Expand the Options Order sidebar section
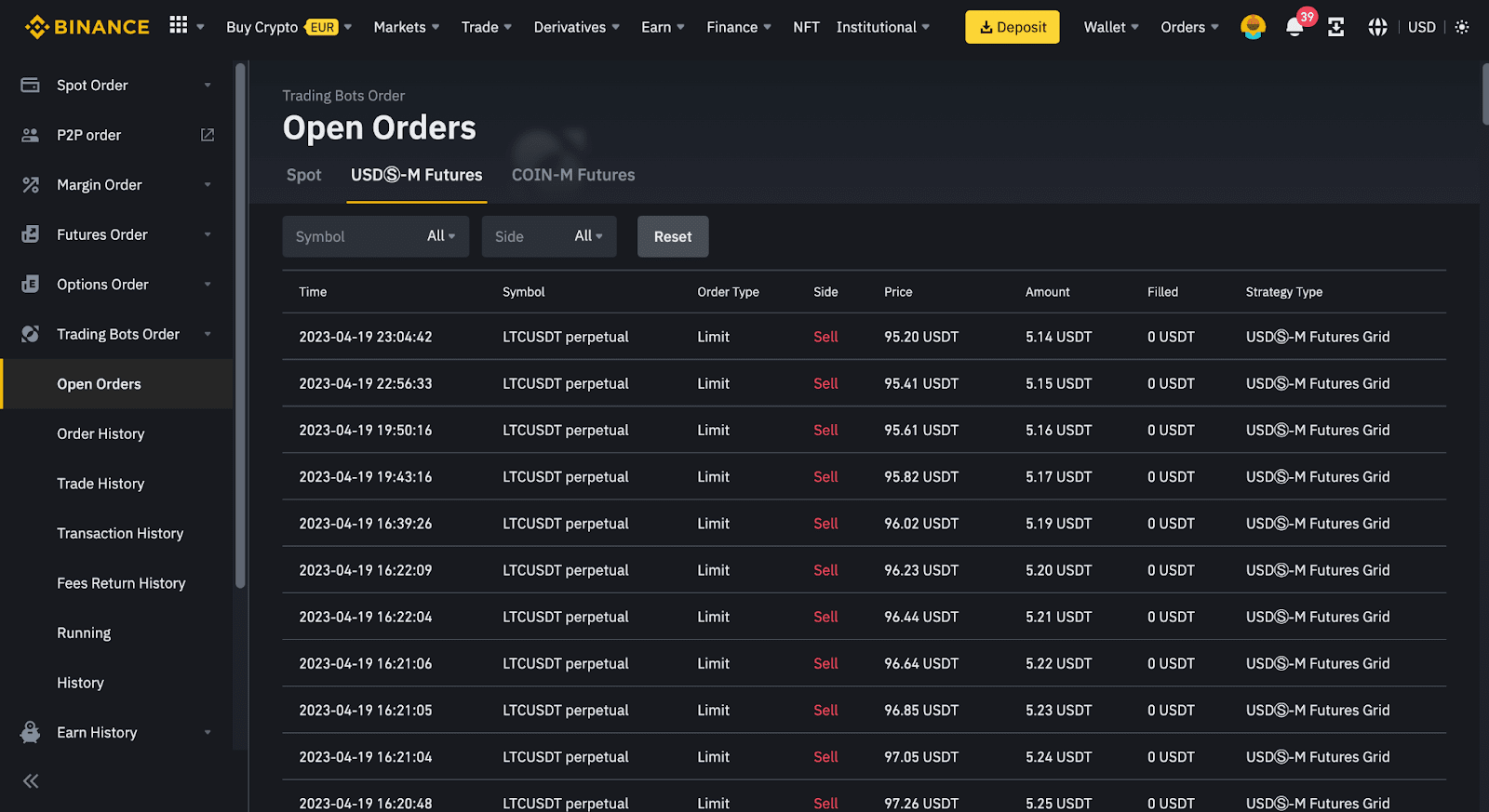The height and width of the screenshot is (812, 1489). (x=208, y=284)
